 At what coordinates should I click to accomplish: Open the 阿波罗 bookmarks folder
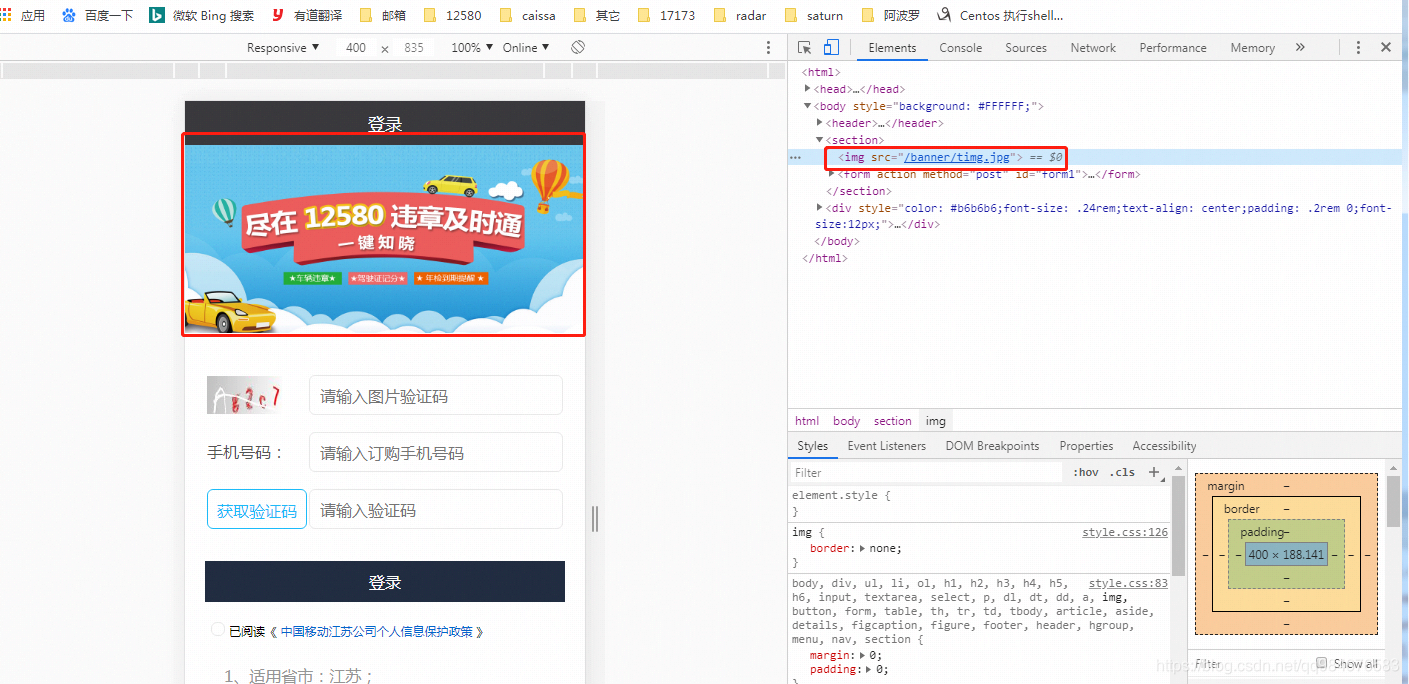(x=892, y=15)
